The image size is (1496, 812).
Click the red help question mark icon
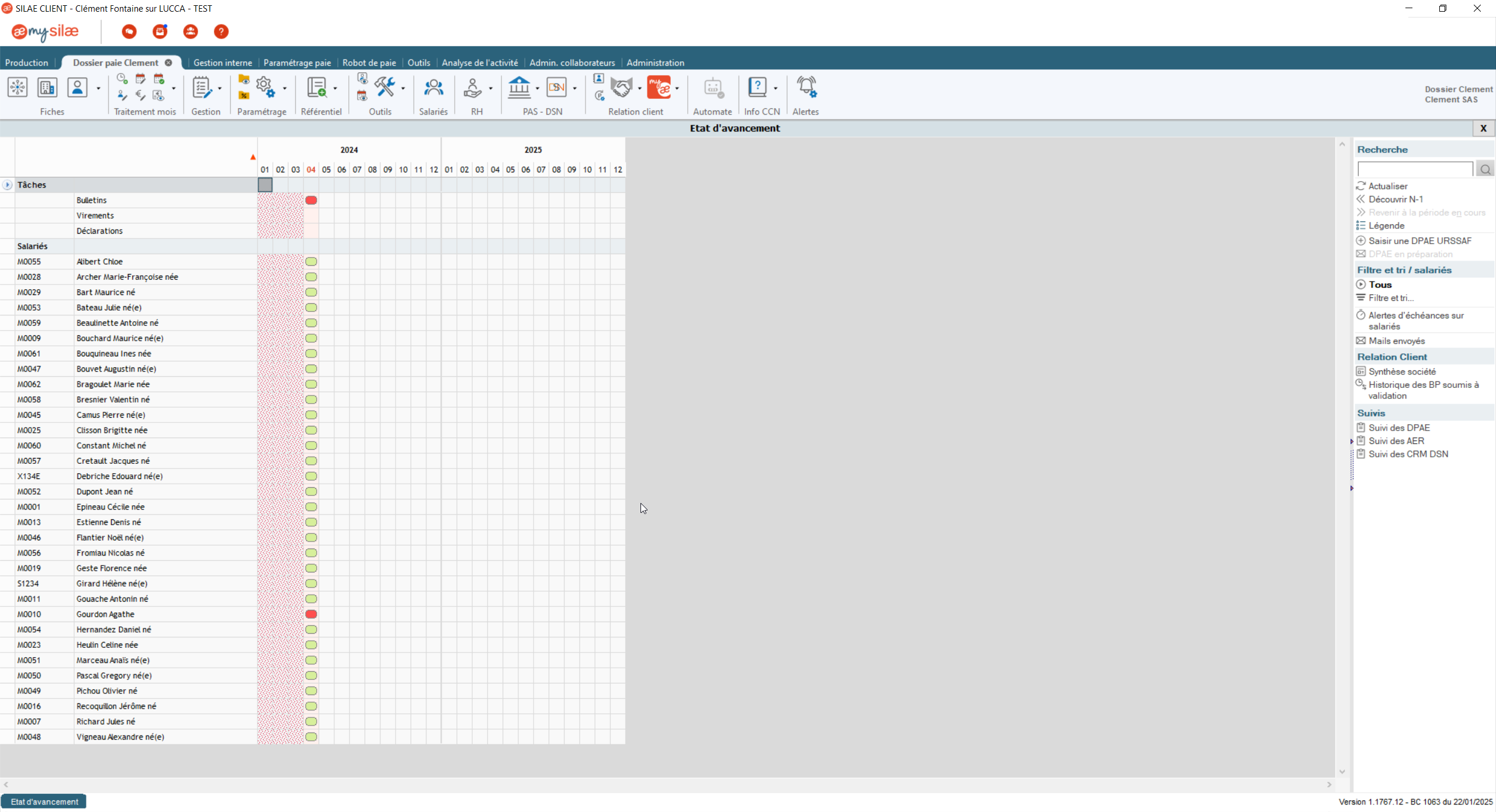pos(221,32)
